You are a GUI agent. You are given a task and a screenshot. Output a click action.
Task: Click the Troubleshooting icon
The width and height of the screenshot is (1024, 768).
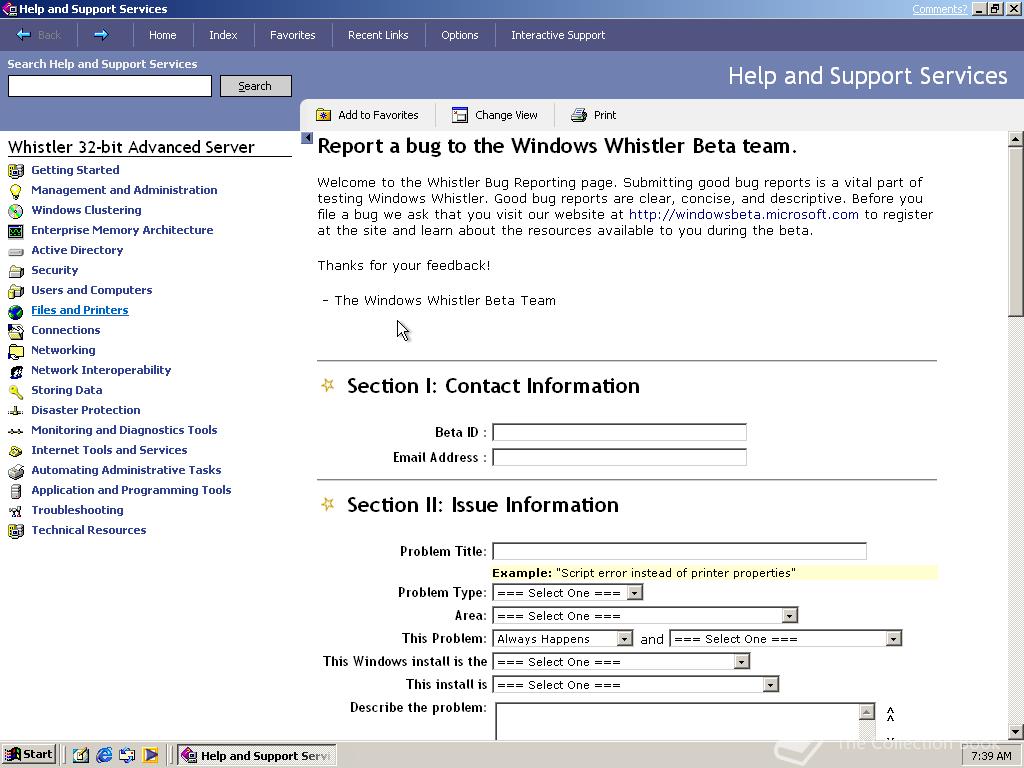tap(16, 511)
